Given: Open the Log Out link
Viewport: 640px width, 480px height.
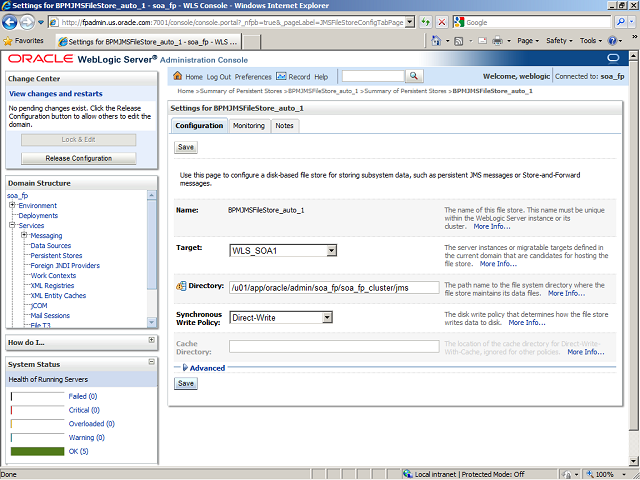Looking at the screenshot, I should point(219,77).
